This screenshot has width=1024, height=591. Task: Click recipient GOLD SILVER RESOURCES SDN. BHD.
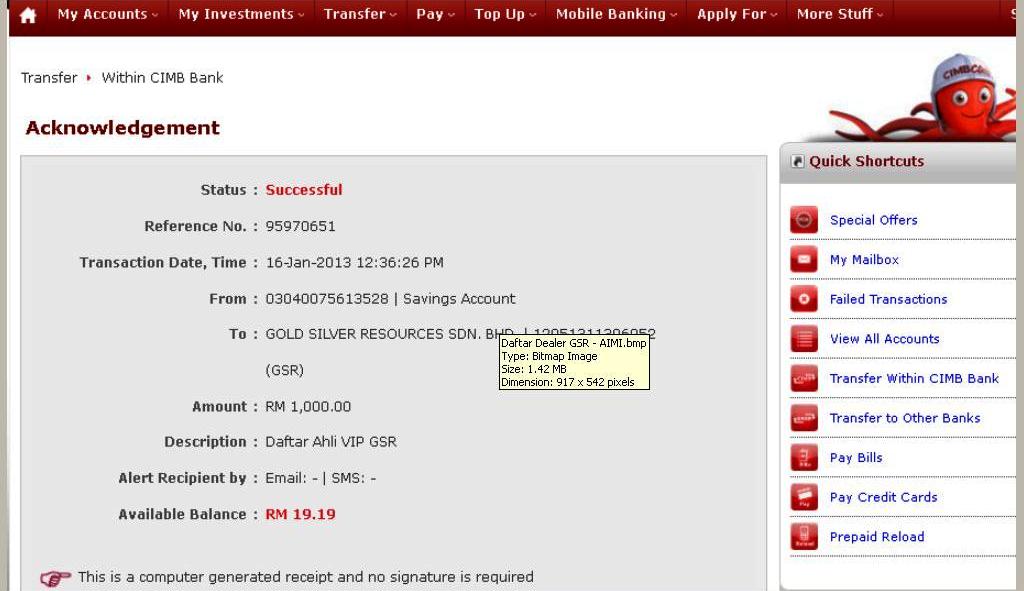pos(389,334)
